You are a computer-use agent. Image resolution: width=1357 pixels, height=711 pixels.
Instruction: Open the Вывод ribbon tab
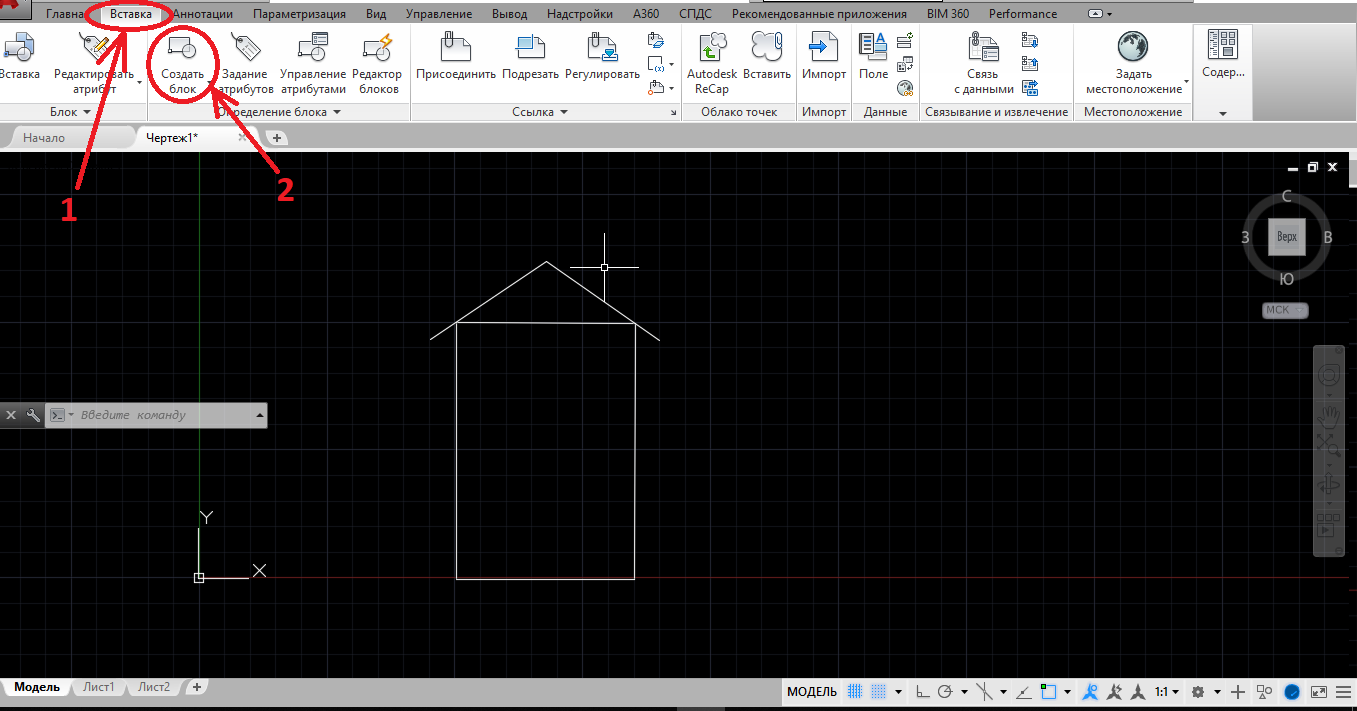510,14
